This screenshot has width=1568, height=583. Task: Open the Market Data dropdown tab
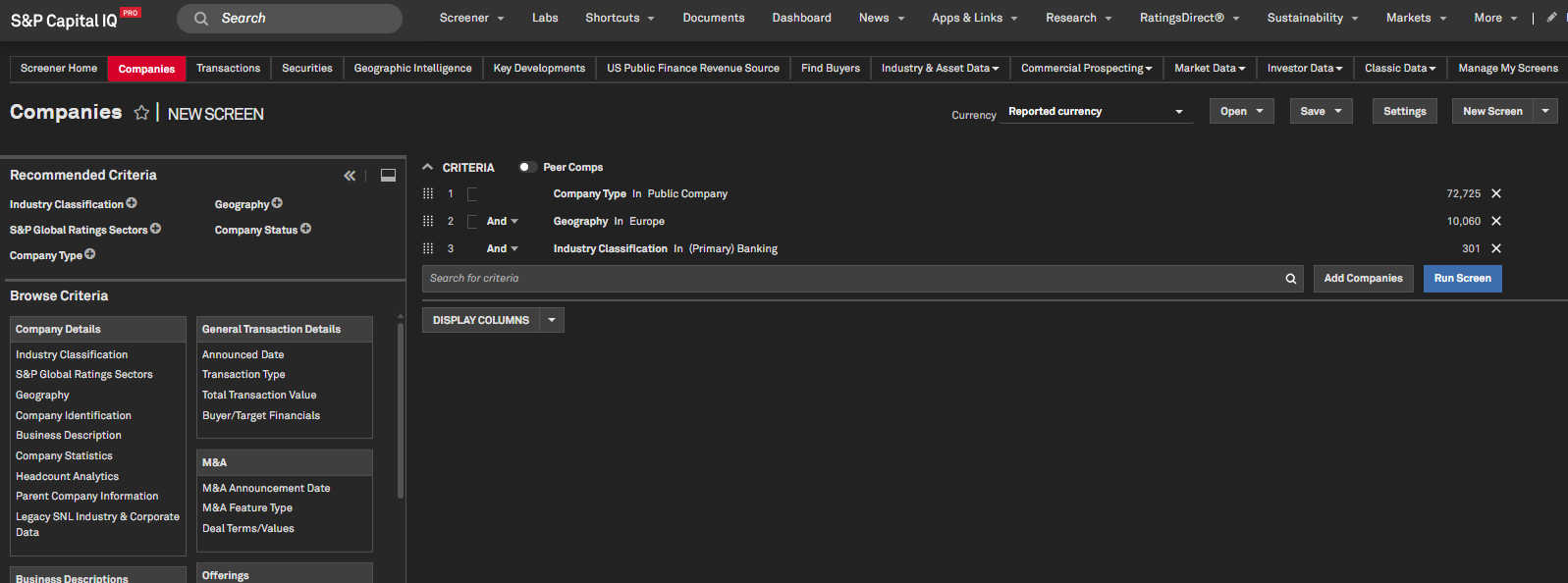pos(1210,68)
